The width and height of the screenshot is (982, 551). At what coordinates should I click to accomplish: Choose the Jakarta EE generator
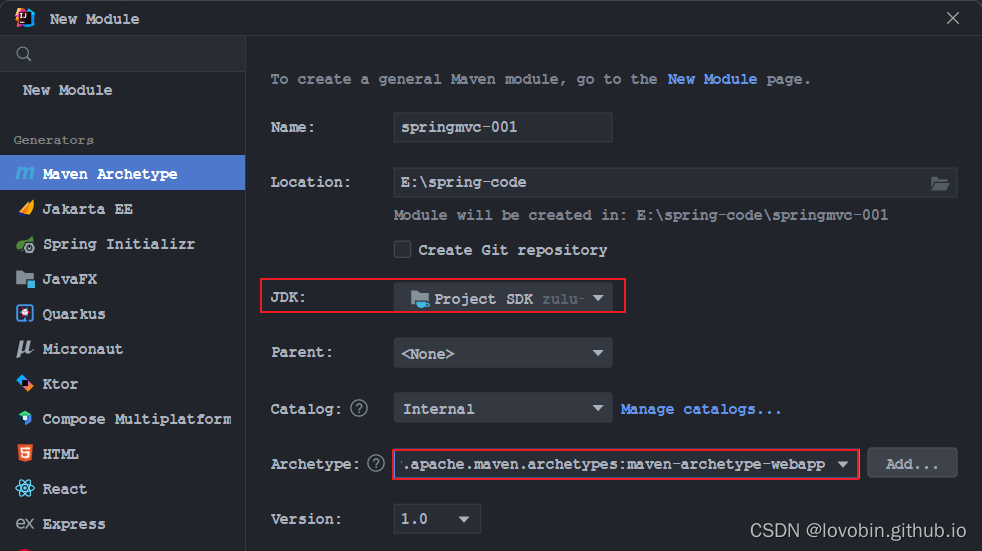tap(122, 209)
